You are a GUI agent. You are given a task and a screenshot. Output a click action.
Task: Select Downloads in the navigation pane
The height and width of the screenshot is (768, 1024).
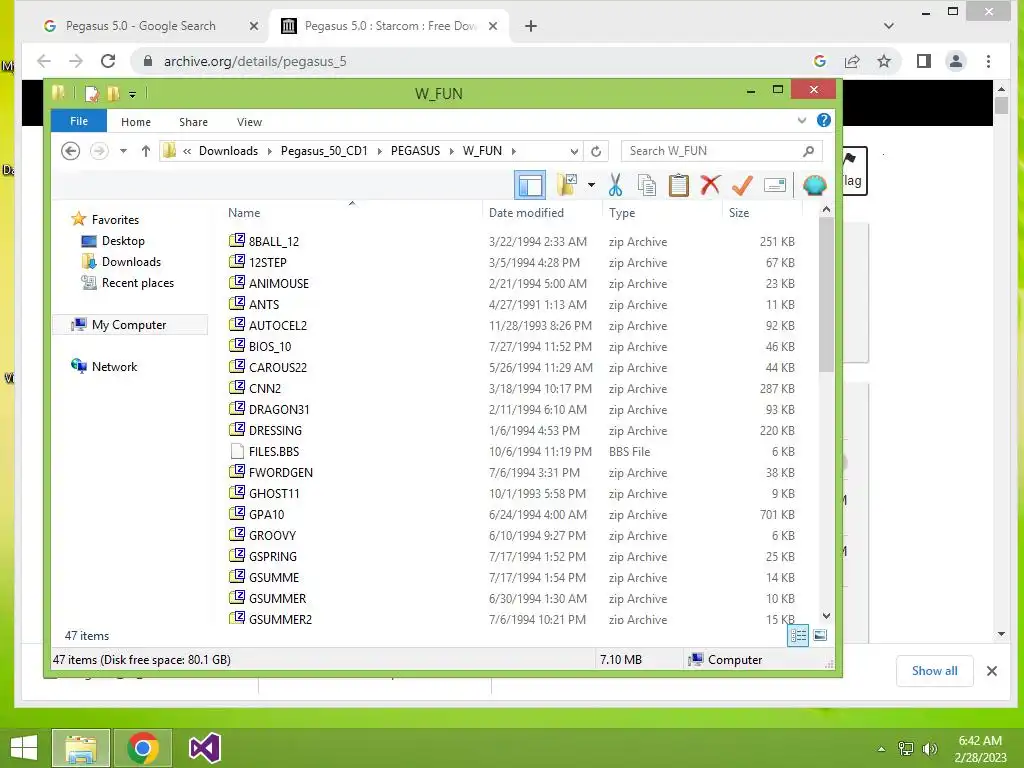(131, 262)
